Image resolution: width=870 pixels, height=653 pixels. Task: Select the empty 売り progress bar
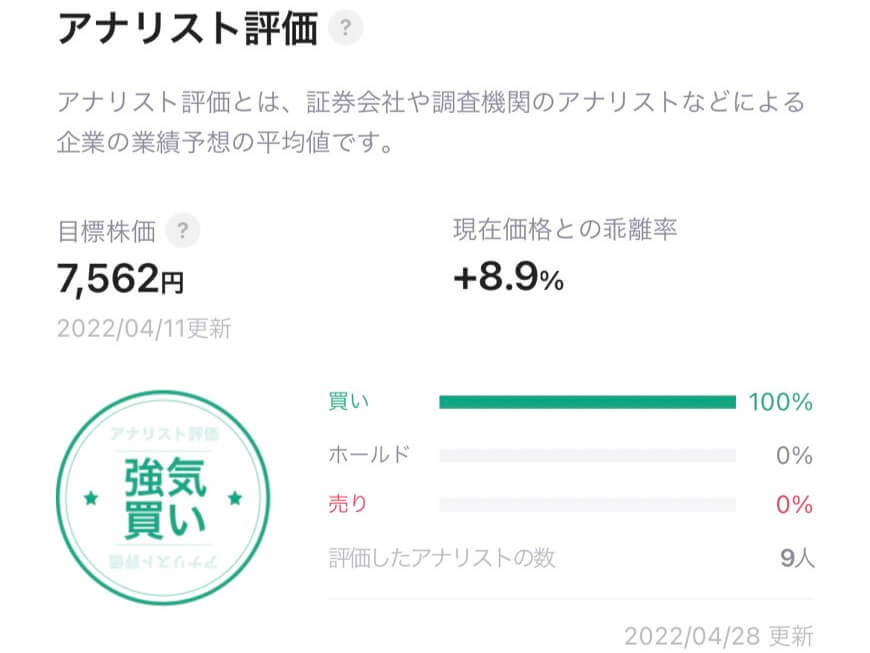(588, 505)
